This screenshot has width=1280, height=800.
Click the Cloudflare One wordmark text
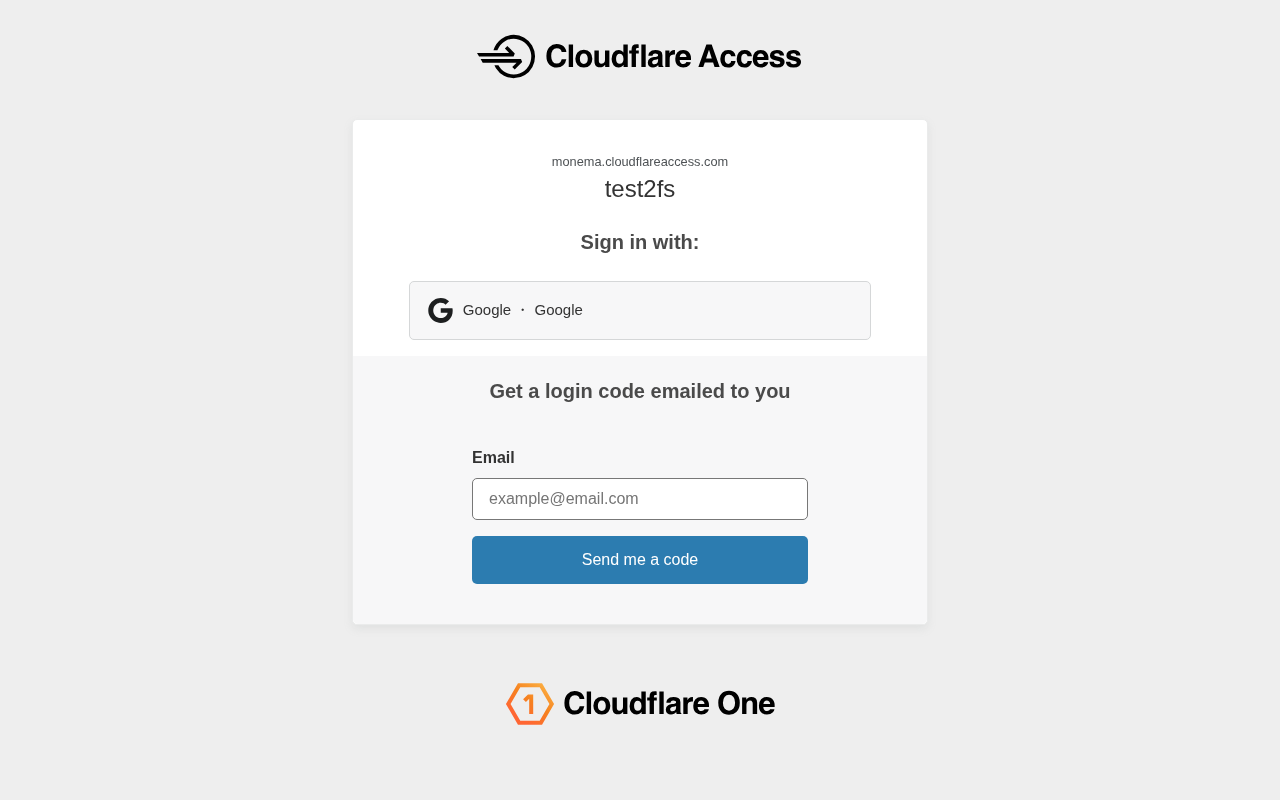669,704
